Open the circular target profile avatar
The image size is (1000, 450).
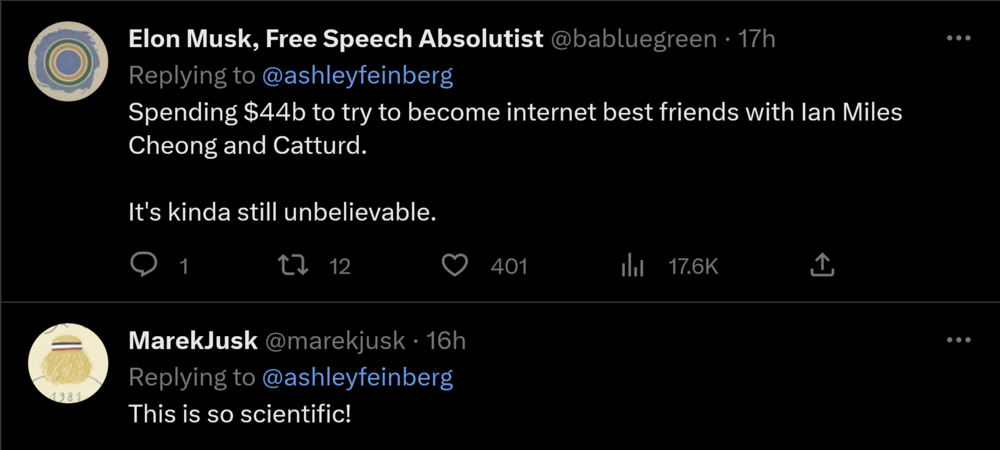pyautogui.click(x=66, y=60)
